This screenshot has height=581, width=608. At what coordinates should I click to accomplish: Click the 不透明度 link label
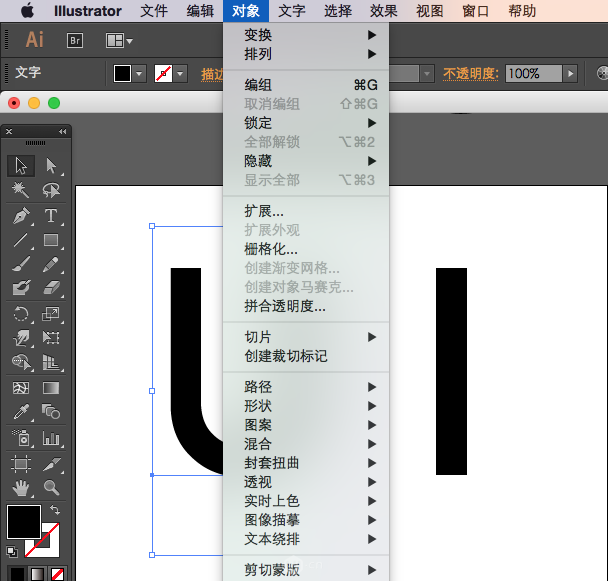coord(471,73)
